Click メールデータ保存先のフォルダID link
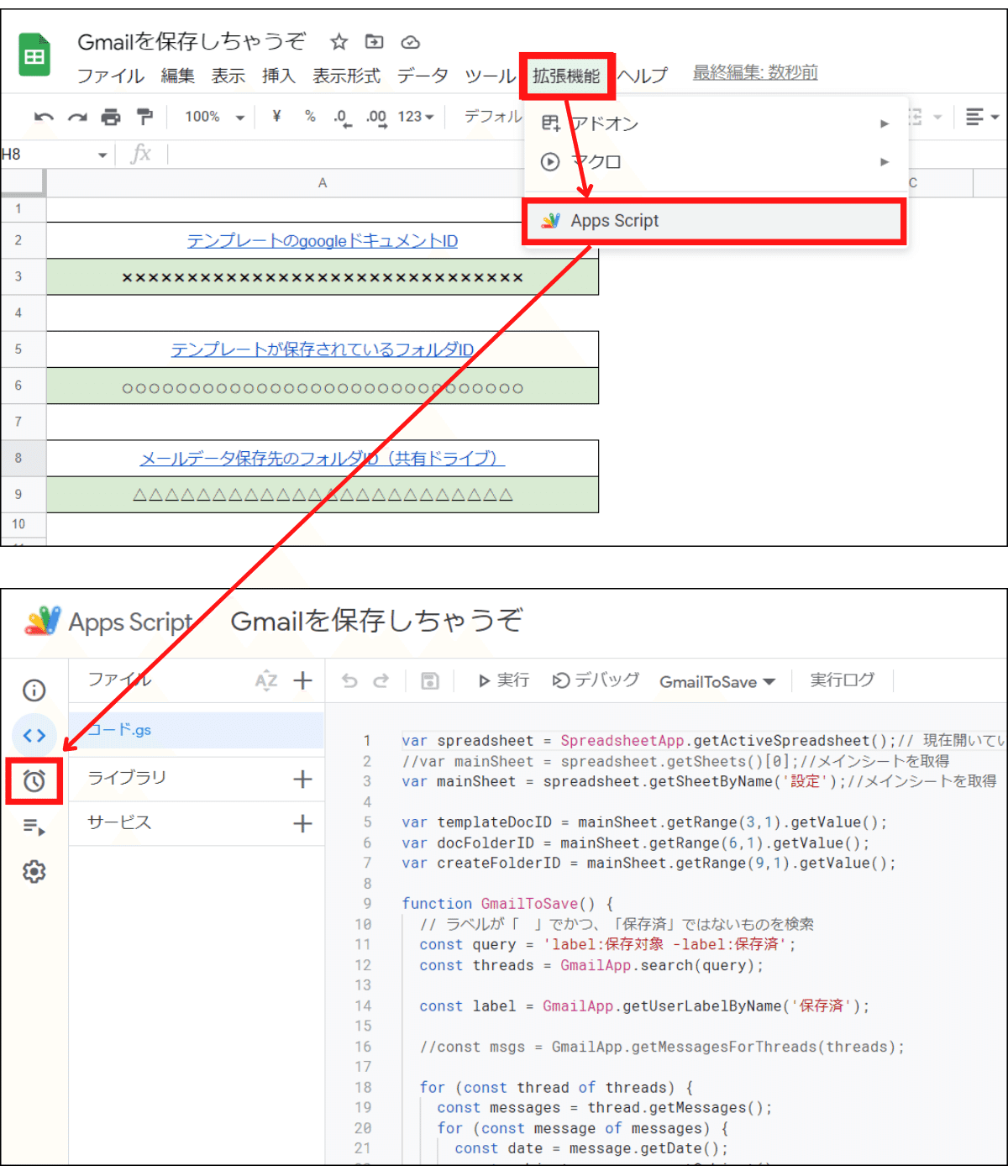 click(x=323, y=459)
